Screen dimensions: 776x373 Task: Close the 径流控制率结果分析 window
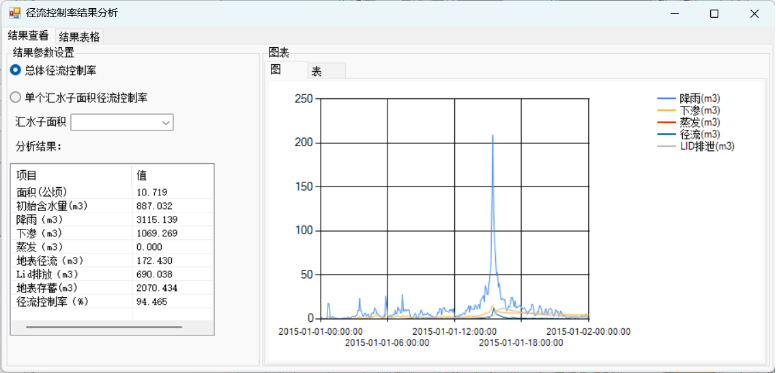click(754, 14)
